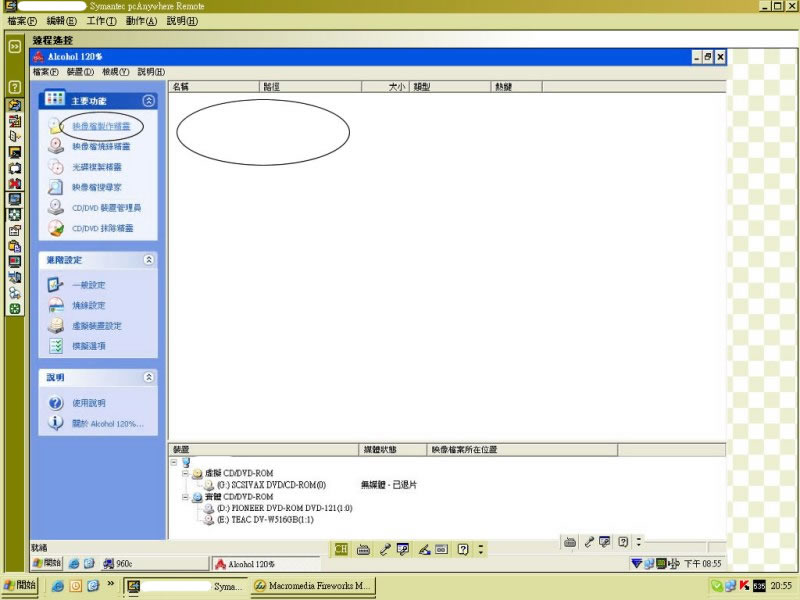The image size is (800, 600).
Task: Click the burner icon beside 映像檔燒錄精靈
Action: [56, 146]
